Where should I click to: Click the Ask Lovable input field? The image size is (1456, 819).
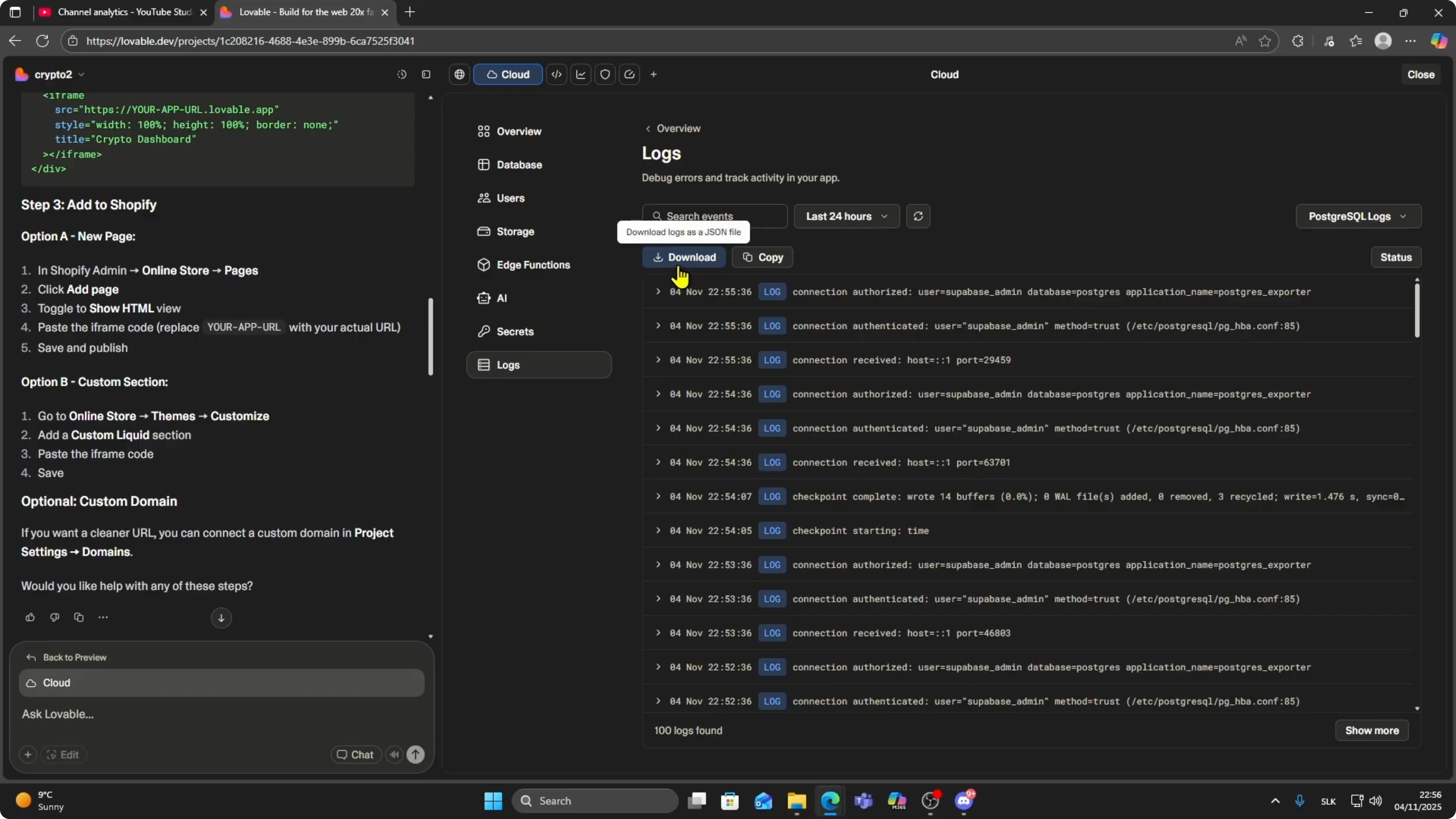(222, 714)
